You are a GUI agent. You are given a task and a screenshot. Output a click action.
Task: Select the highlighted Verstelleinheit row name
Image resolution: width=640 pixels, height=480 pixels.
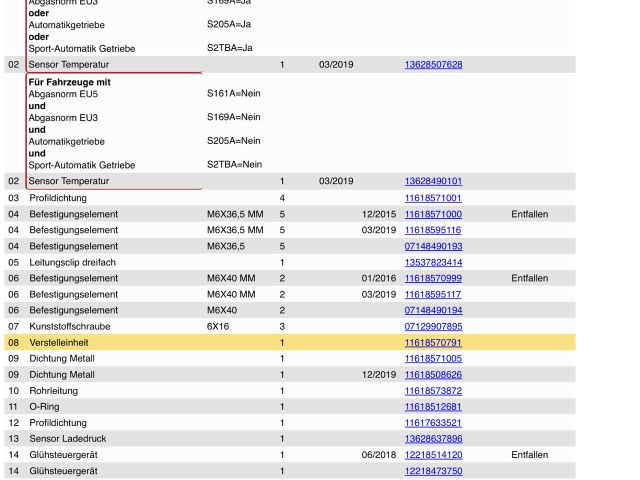coord(61,342)
